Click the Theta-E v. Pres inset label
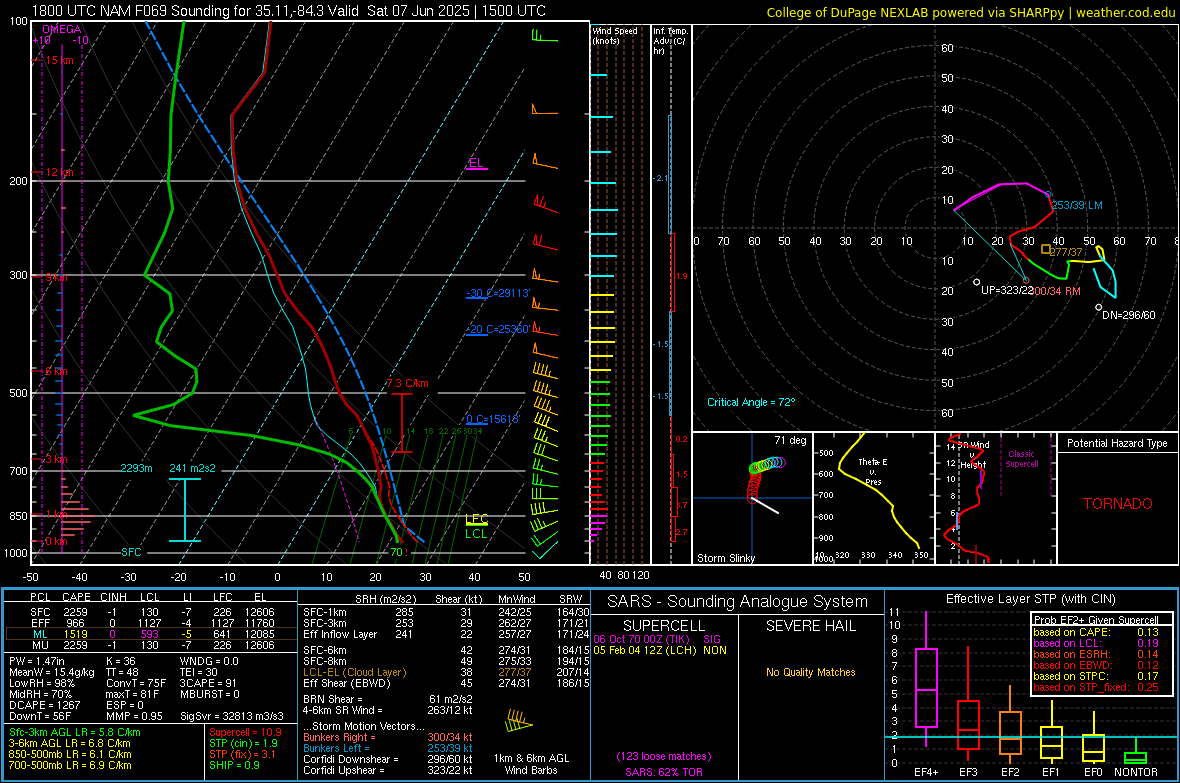 [x=873, y=471]
